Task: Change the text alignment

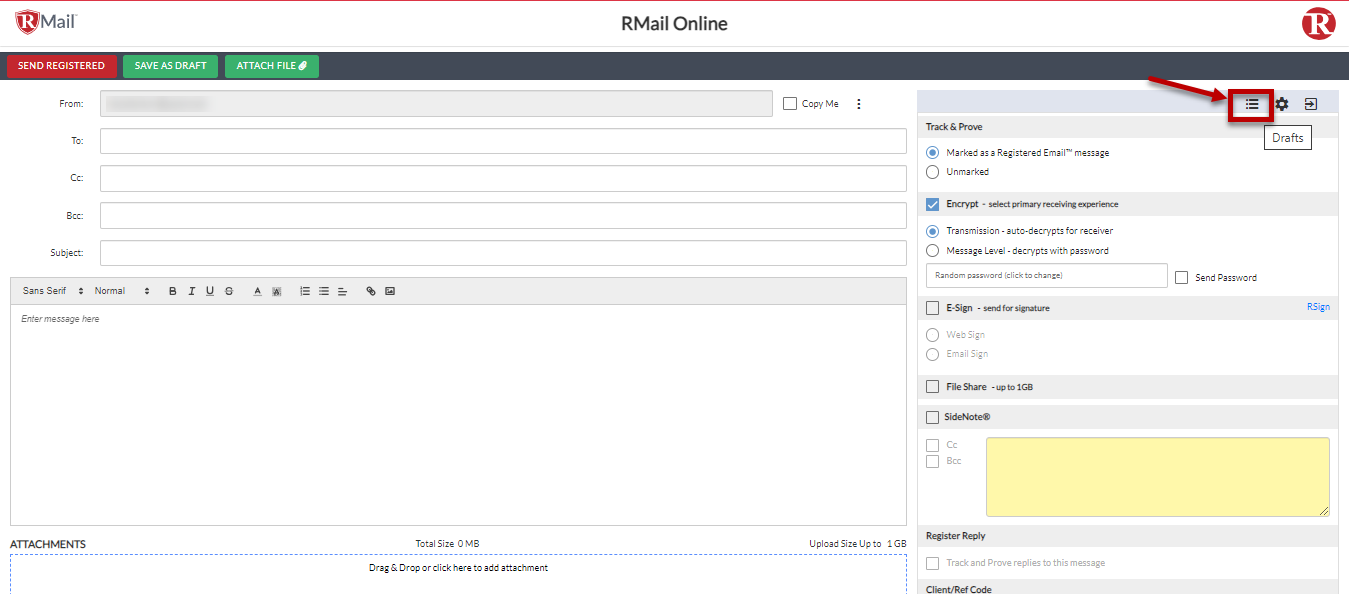Action: coord(342,291)
